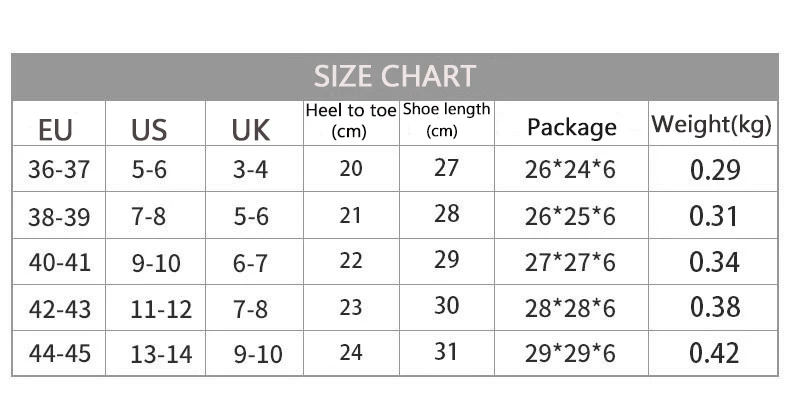This screenshot has height=408, width=790.
Task: Click the SIZE CHART title banner
Action: (x=394, y=77)
